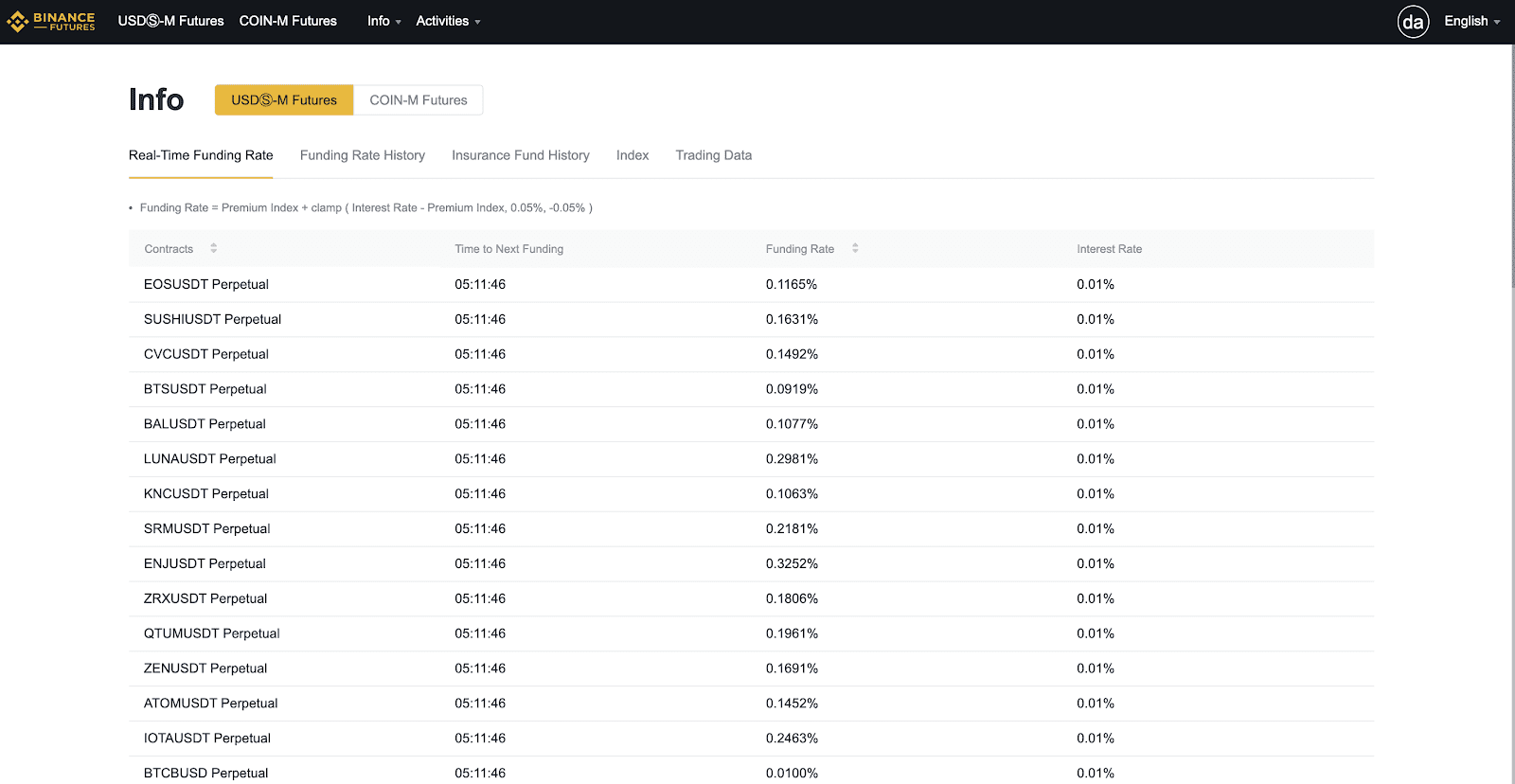Select the ZENUSDT Perpetual contract
The image size is (1515, 784).
[205, 668]
